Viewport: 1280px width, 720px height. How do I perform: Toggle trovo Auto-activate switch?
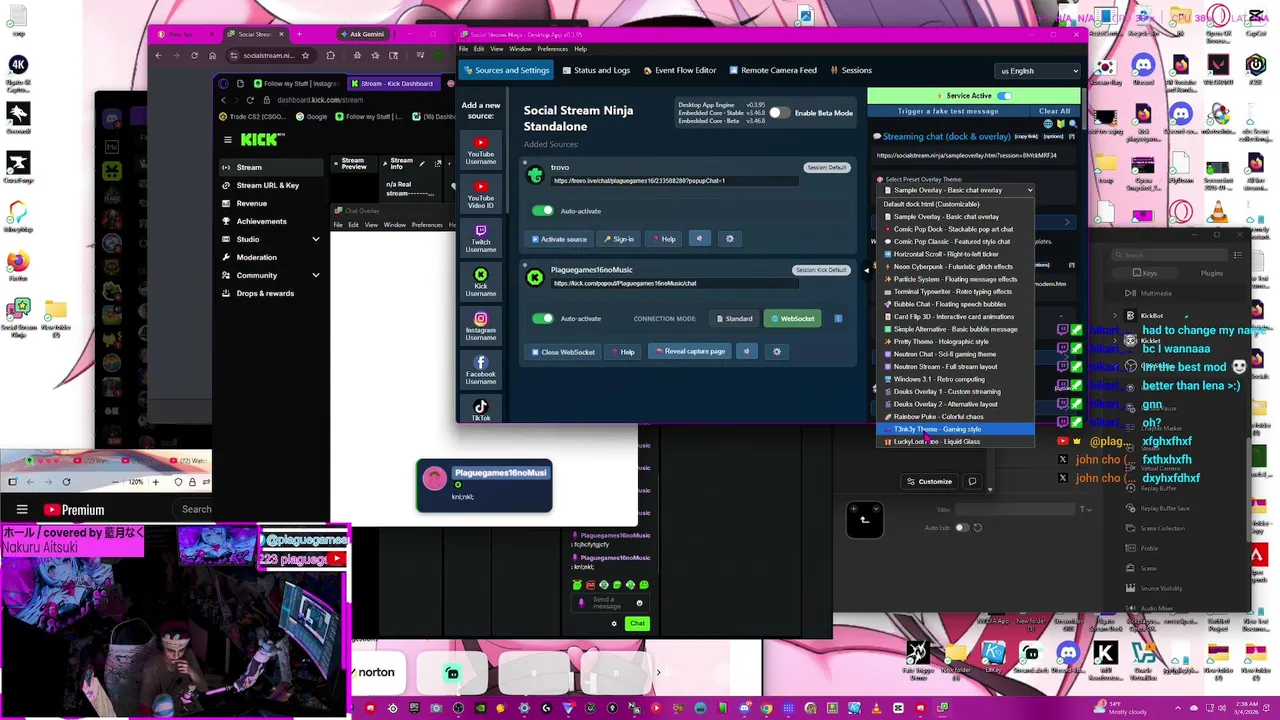pyautogui.click(x=542, y=211)
